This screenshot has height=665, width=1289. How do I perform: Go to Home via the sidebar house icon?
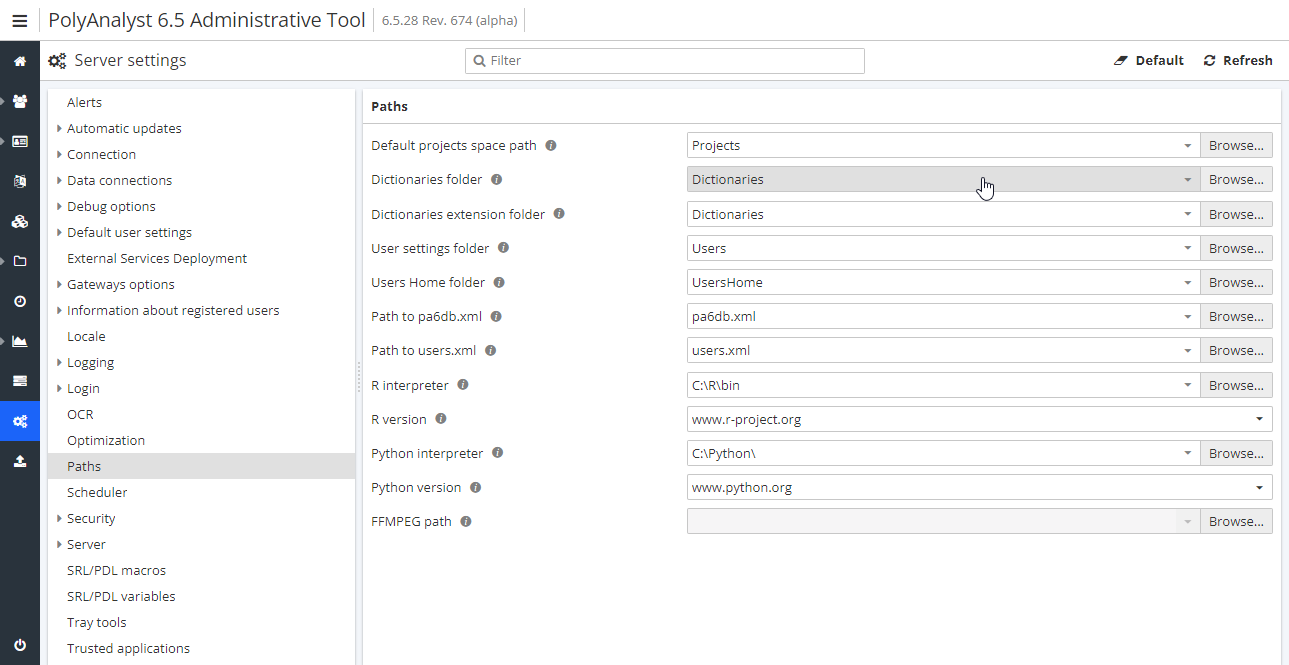[x=20, y=61]
